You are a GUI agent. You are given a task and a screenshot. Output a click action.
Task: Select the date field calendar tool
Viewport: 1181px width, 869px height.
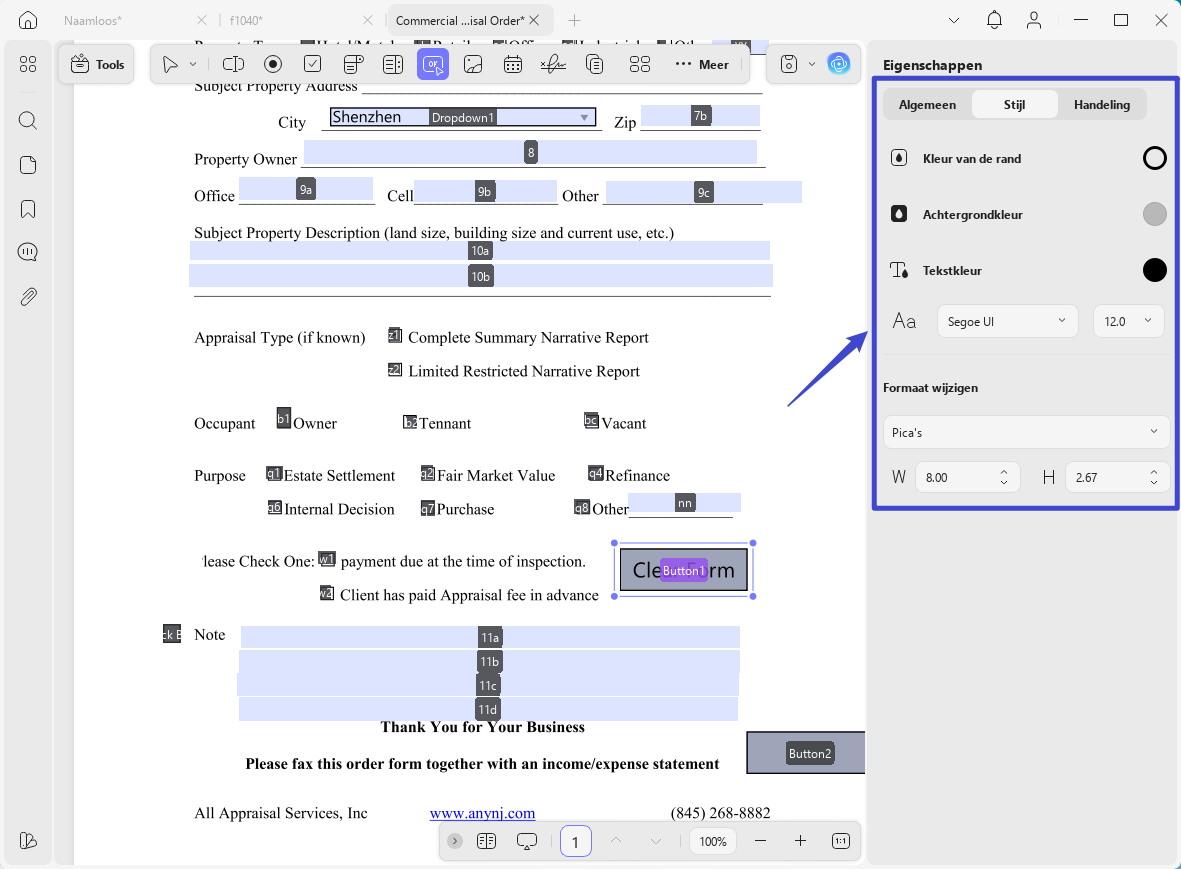(x=513, y=65)
